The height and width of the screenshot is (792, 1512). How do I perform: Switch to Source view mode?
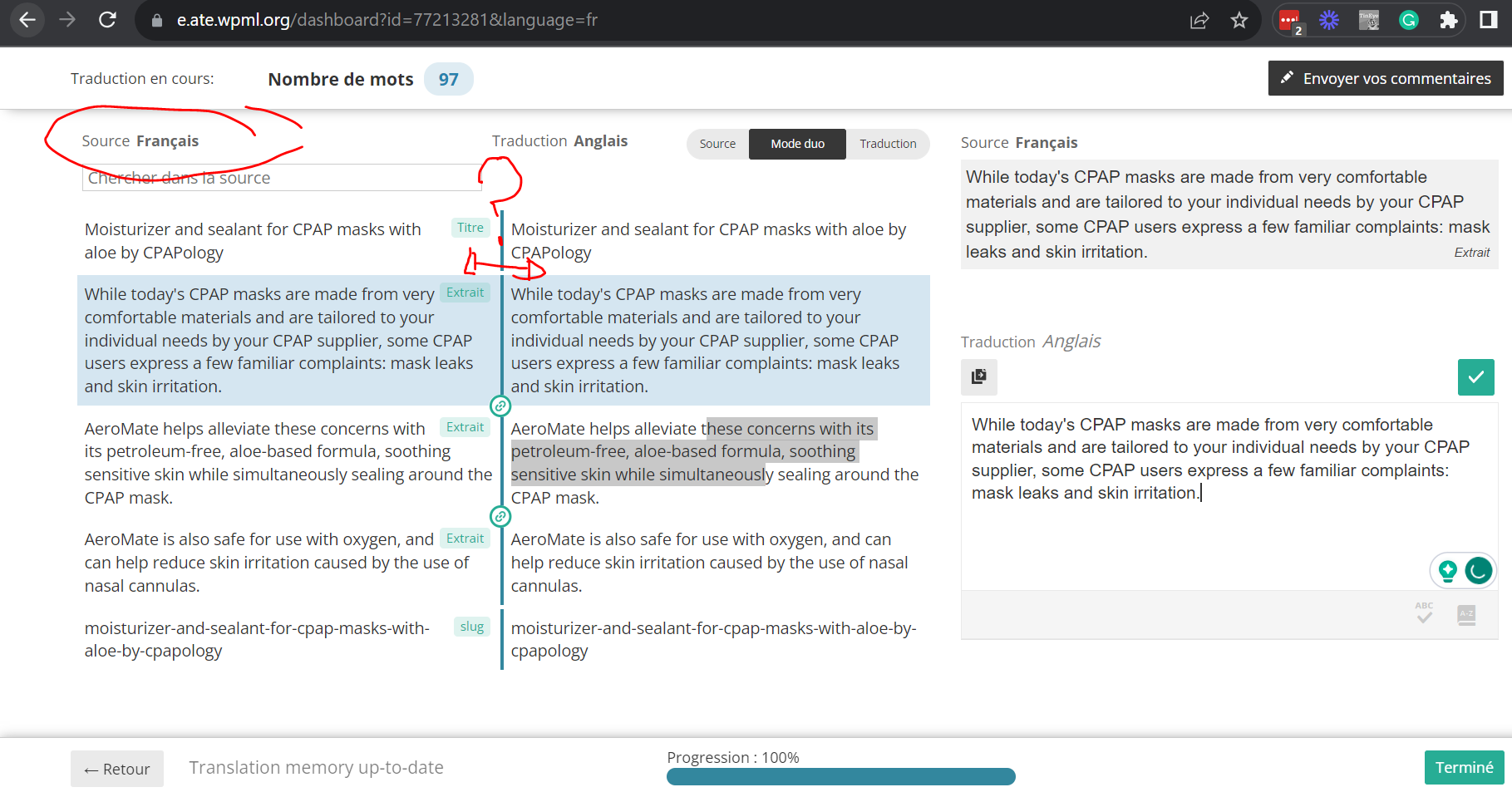coord(717,144)
